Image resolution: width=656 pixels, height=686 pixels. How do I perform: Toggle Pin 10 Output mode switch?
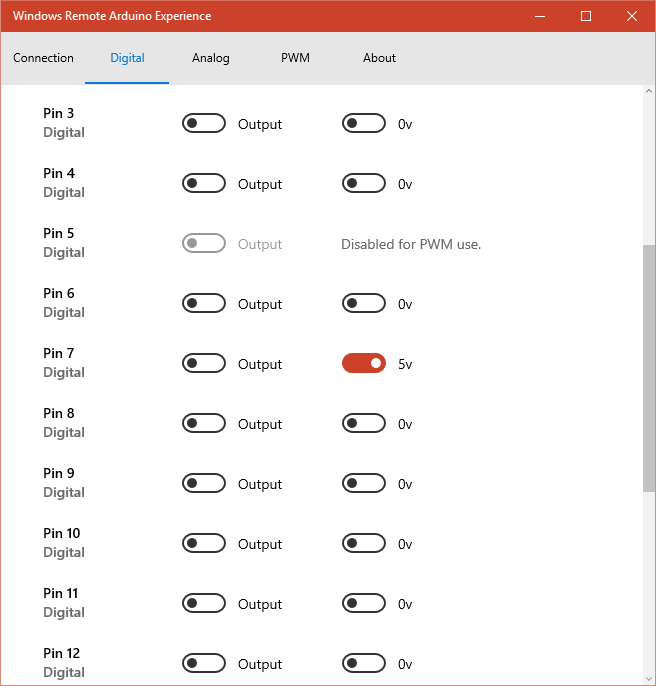coord(204,544)
